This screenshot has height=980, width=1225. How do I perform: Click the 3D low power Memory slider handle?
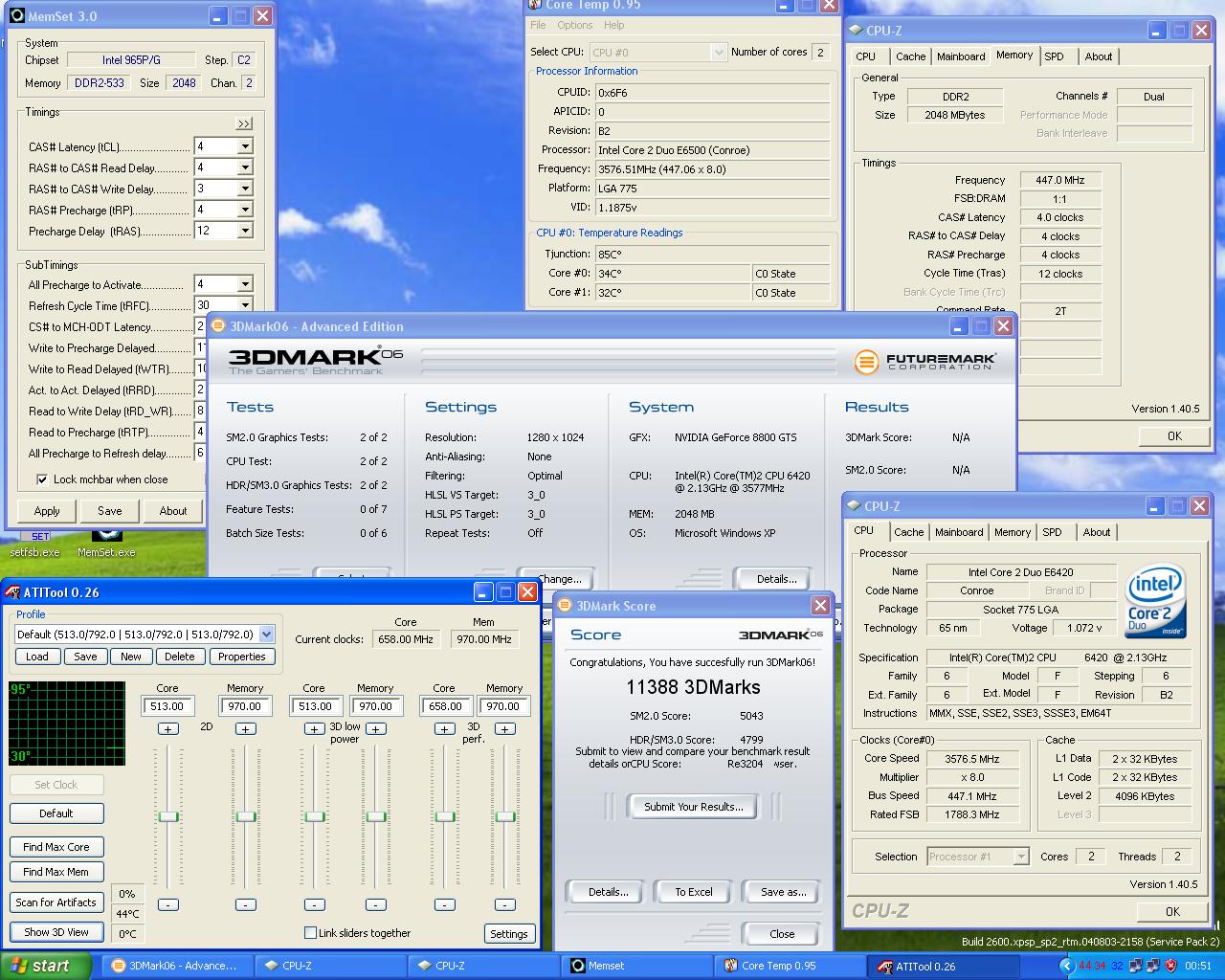click(x=375, y=816)
